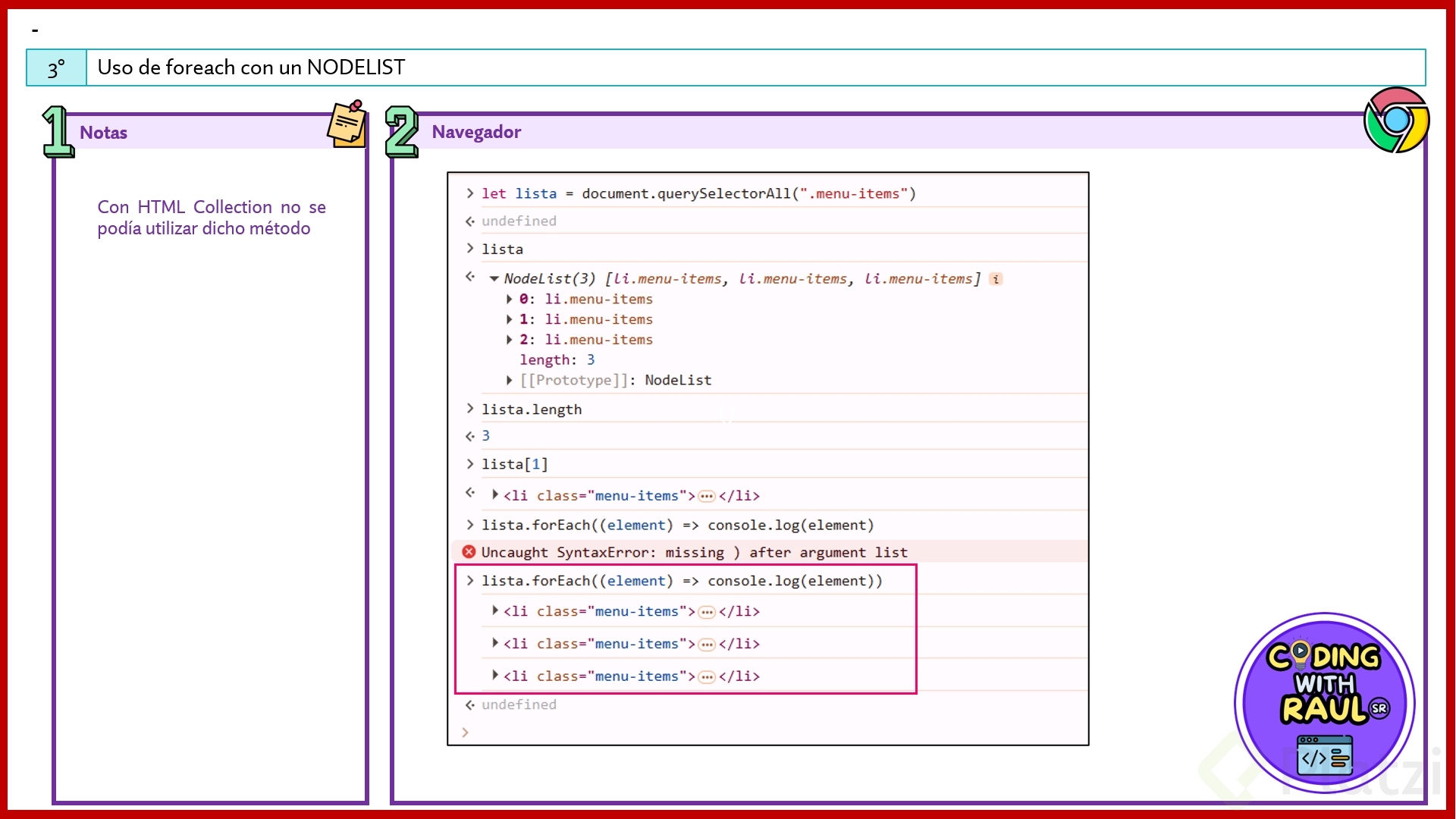The height and width of the screenshot is (819, 1456).
Task: Click the green number 1 badge
Action: (x=58, y=132)
